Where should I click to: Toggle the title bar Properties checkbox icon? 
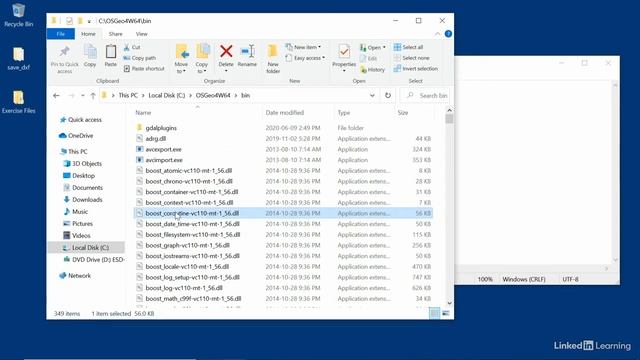click(x=69, y=21)
